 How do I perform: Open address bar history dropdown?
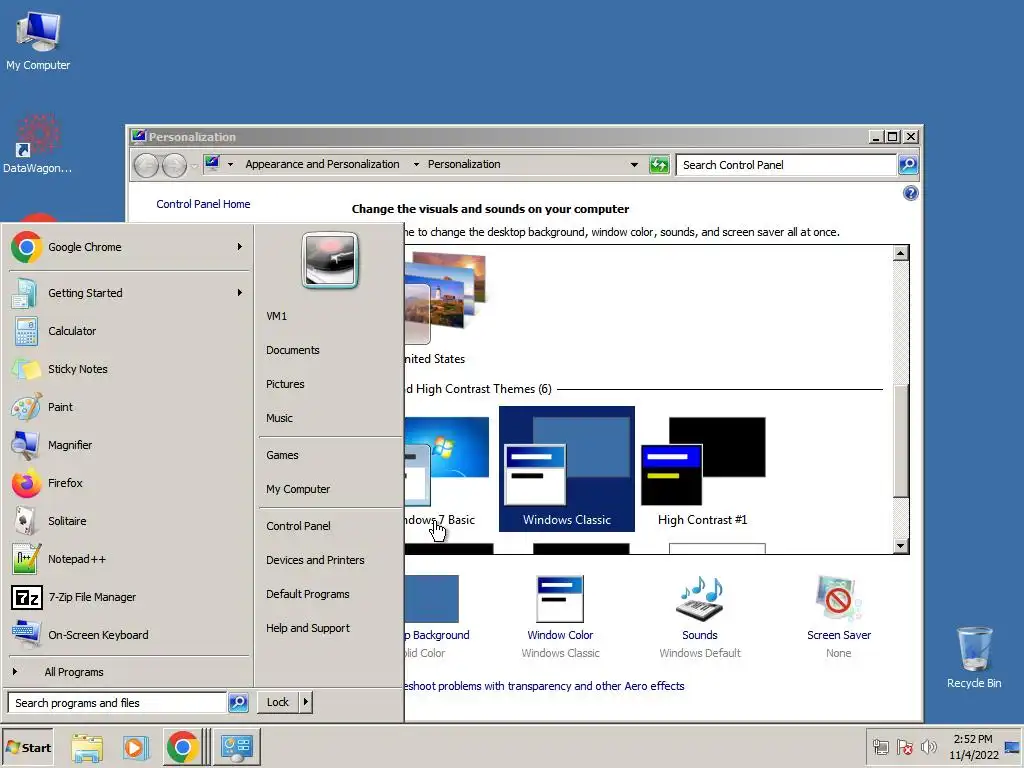(634, 165)
